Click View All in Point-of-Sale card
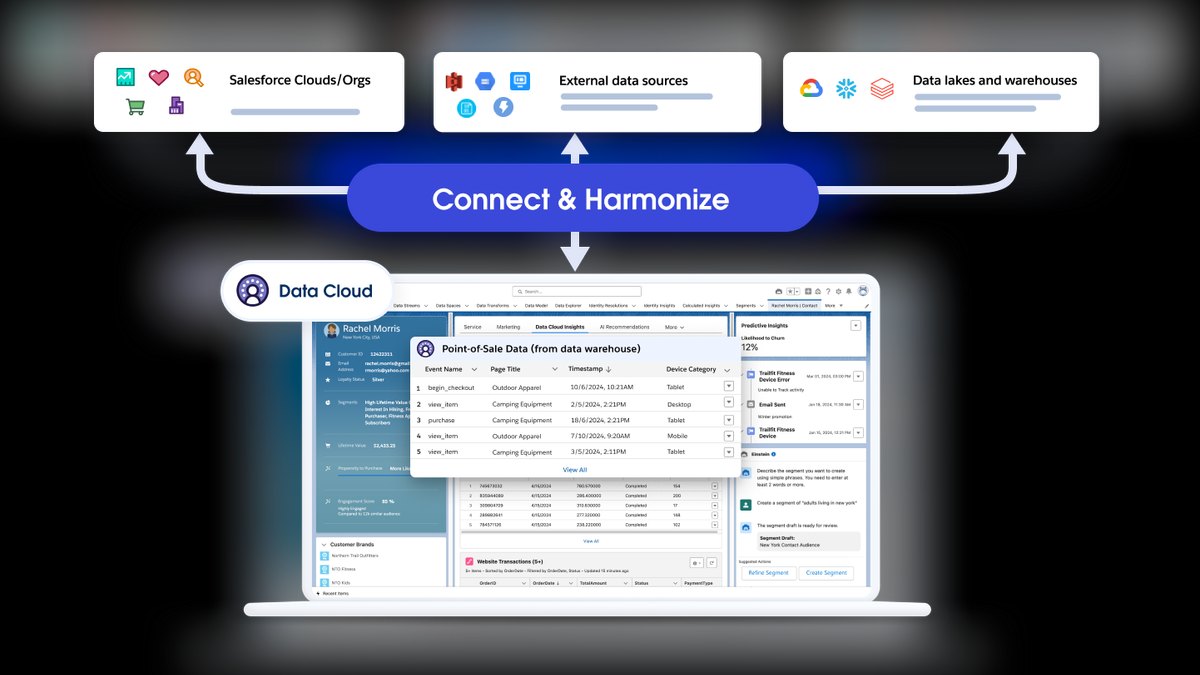Screen dimensions: 1200x675 click(x=575, y=469)
